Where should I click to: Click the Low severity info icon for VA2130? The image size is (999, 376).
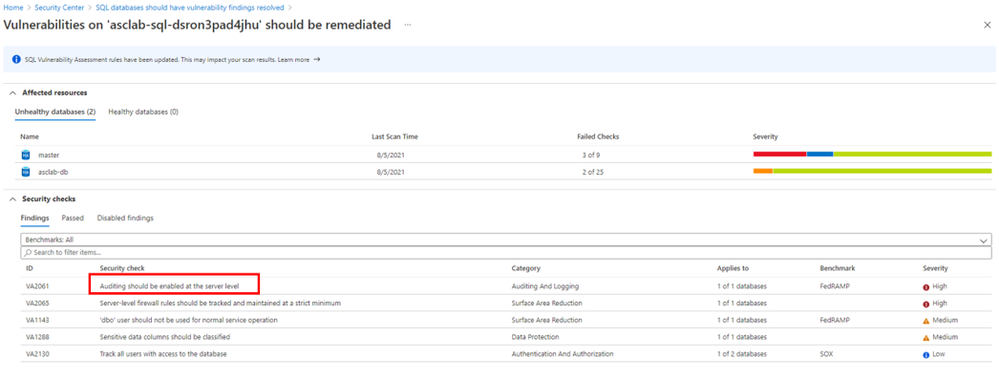coord(926,354)
